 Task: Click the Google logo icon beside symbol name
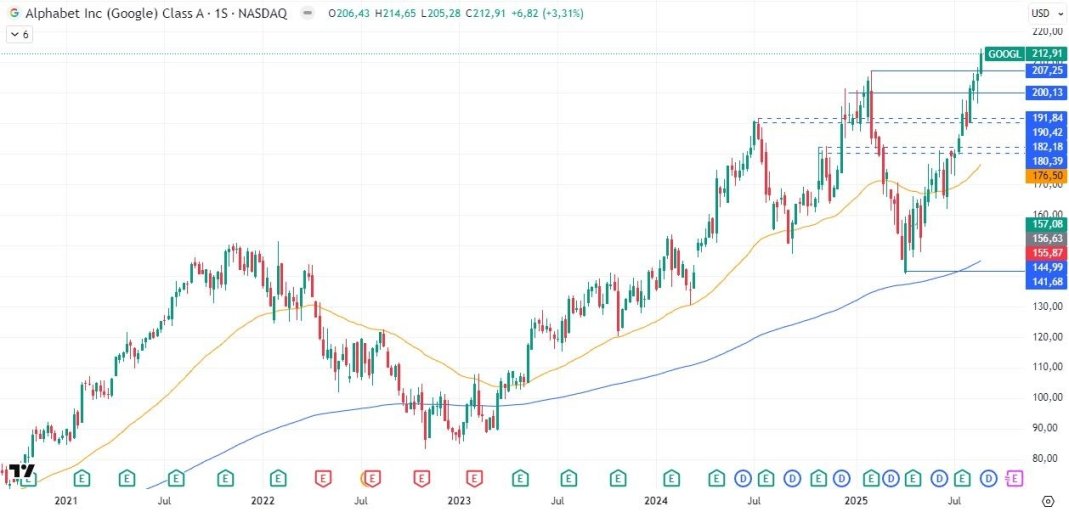14,13
